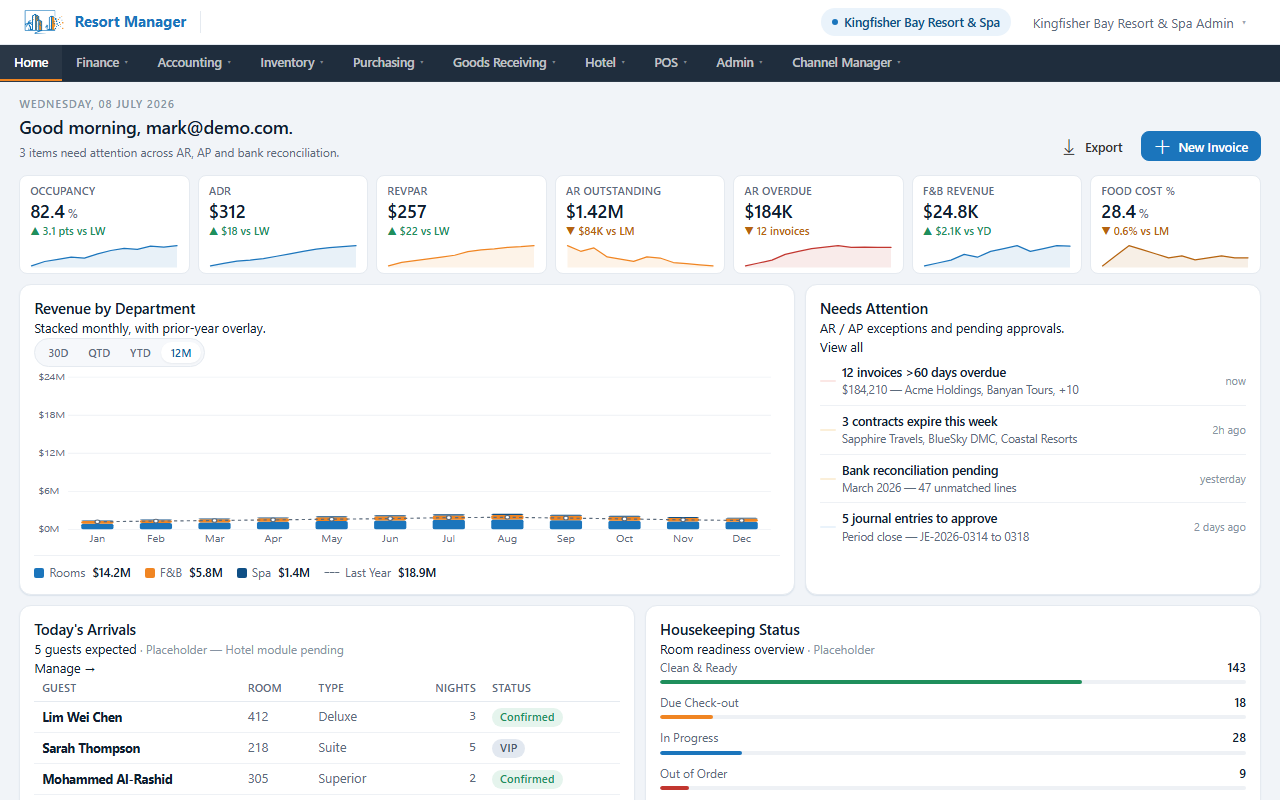Click the dashed Last Year legend marker
Viewport: 1280px width, 800px height.
[332, 573]
